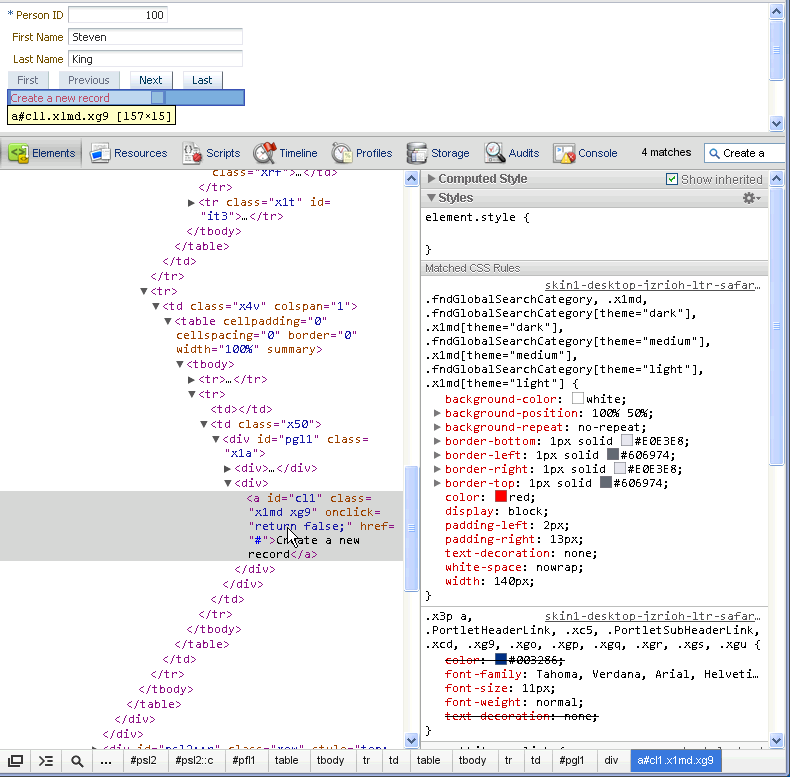This screenshot has height=777, width=790.
Task: Select the #psl2::c breadcrumb
Action: pyautogui.click(x=194, y=760)
